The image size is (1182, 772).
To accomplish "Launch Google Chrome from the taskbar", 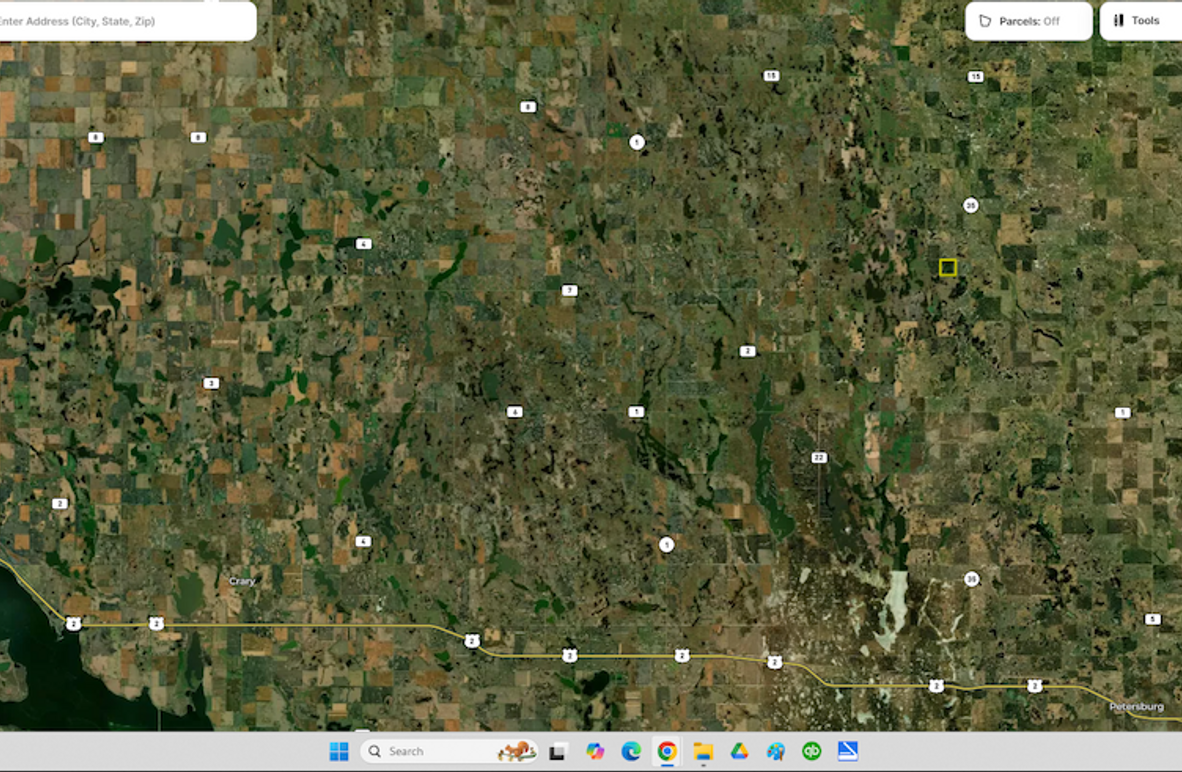I will pos(666,751).
